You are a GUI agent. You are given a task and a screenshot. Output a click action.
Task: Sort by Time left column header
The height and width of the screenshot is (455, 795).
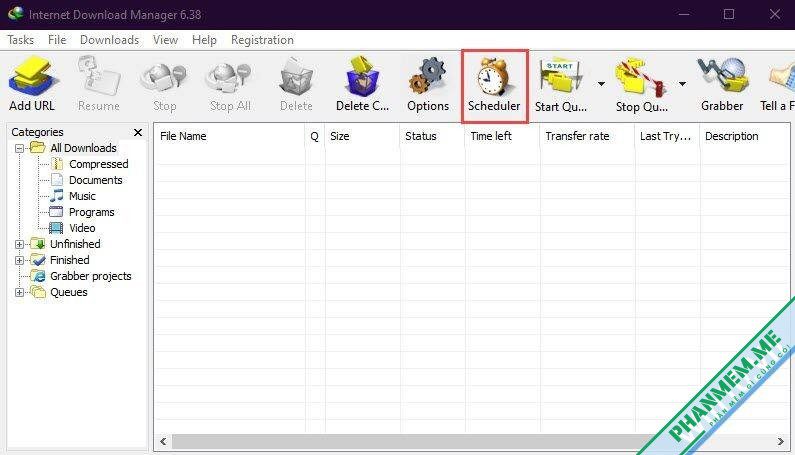(502, 136)
